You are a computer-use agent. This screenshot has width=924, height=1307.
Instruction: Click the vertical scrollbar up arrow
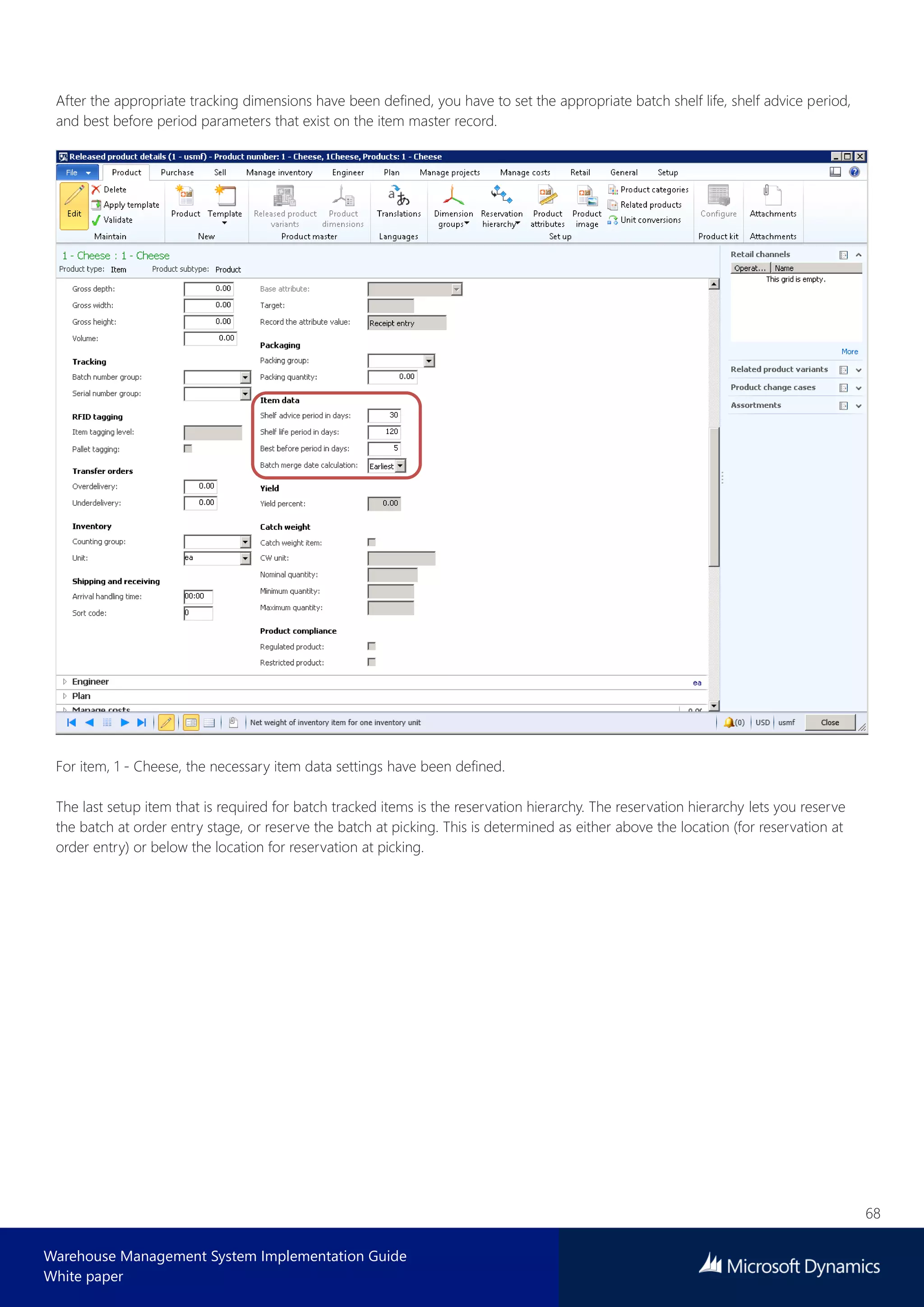pos(714,284)
